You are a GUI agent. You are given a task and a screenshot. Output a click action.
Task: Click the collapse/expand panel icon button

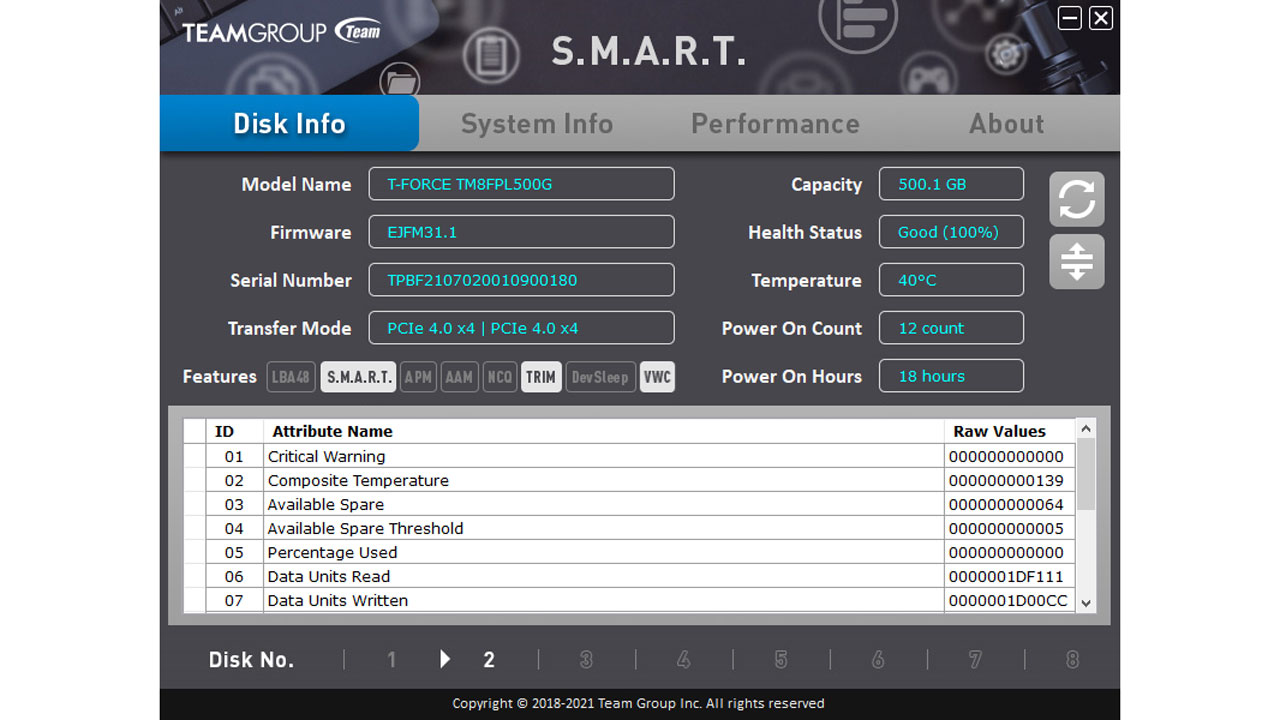pos(1077,262)
